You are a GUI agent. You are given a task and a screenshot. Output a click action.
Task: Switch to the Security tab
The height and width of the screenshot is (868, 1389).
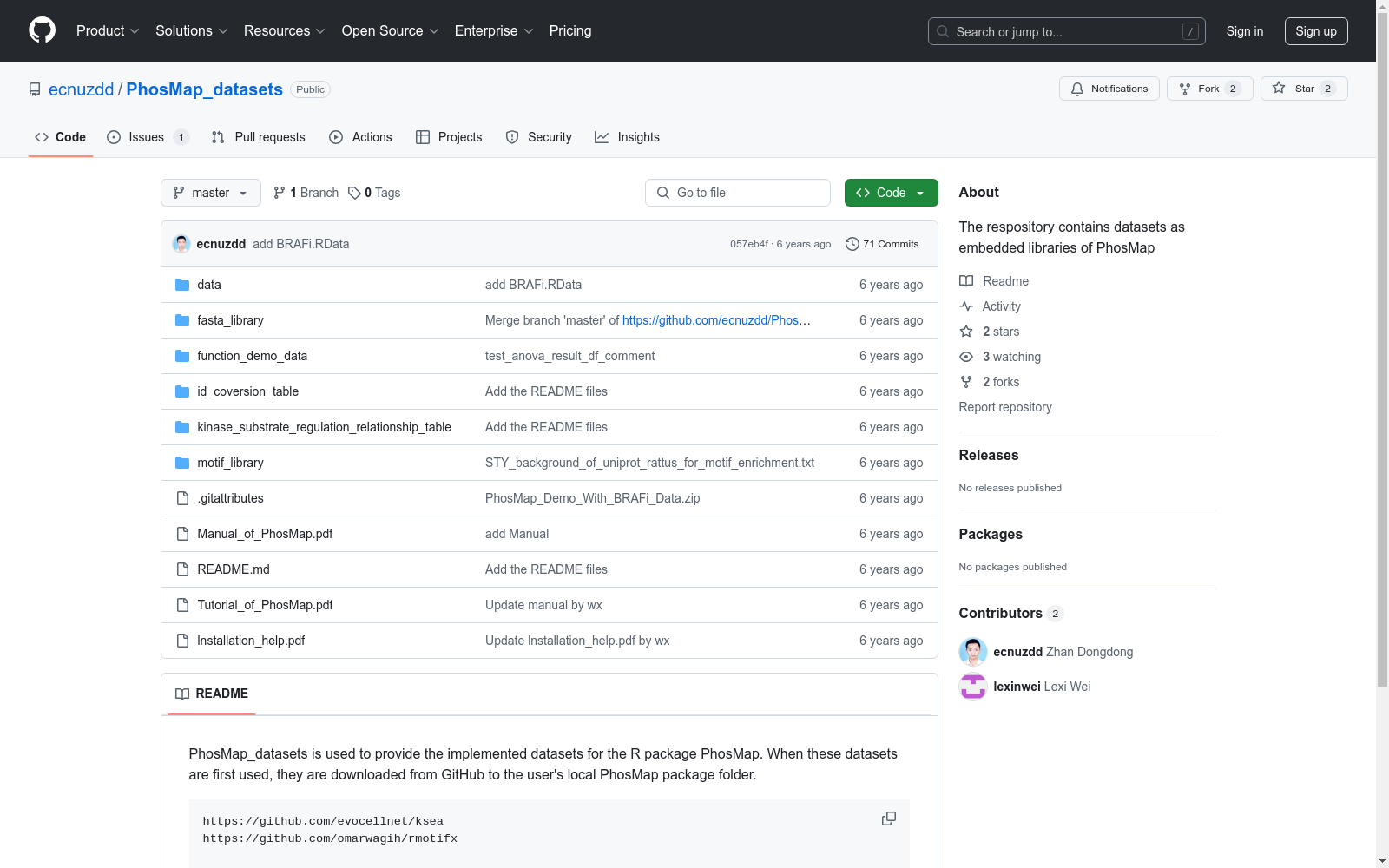pyautogui.click(x=539, y=137)
